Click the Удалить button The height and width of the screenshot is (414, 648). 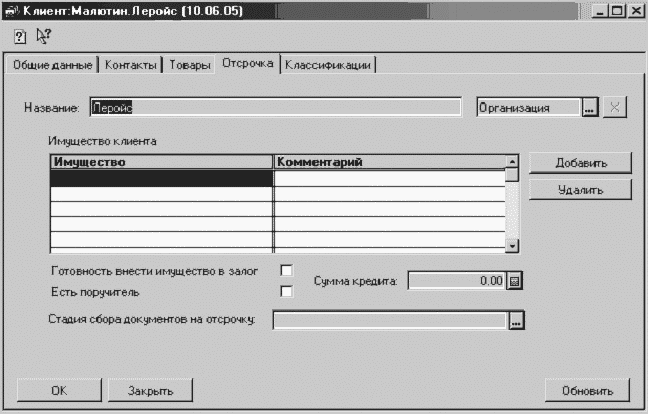(x=566, y=188)
